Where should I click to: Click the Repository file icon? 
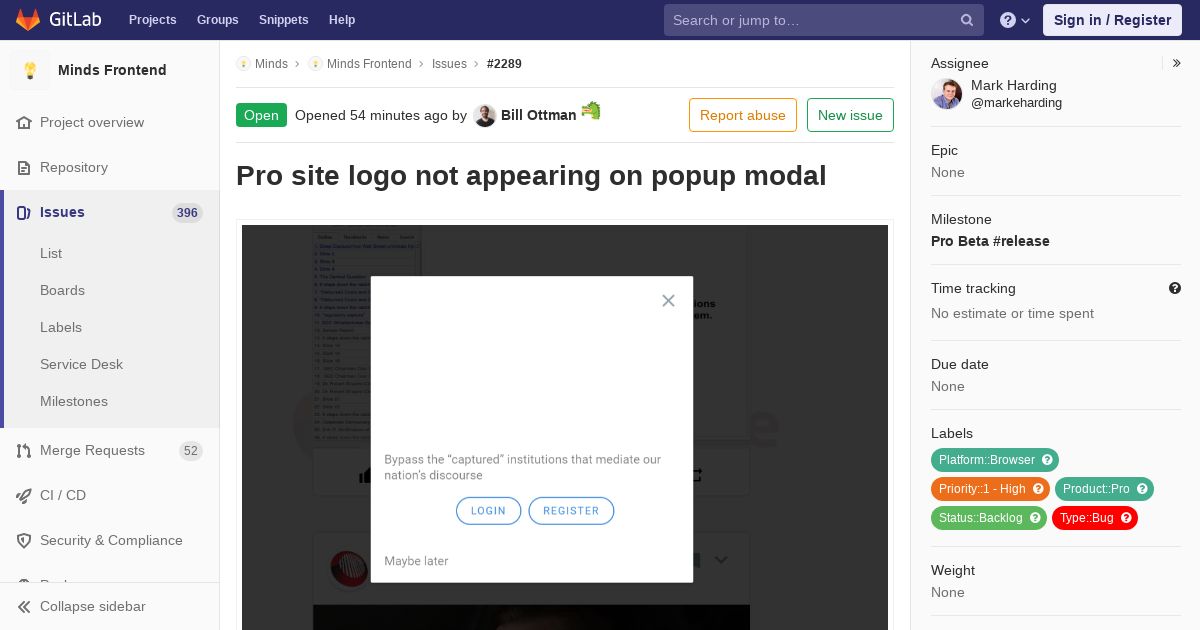24,168
